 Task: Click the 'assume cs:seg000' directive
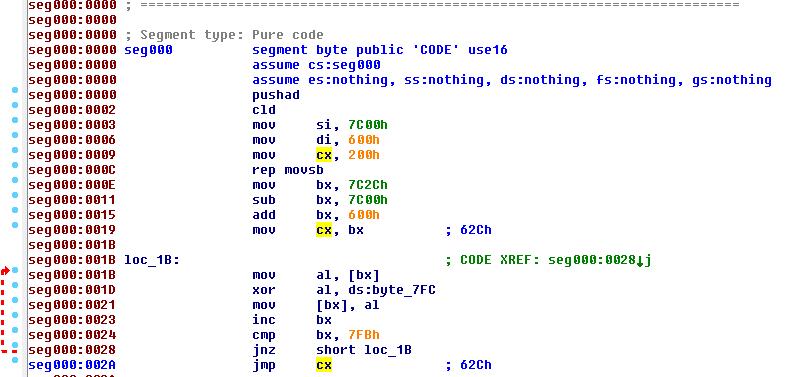[x=316, y=65]
